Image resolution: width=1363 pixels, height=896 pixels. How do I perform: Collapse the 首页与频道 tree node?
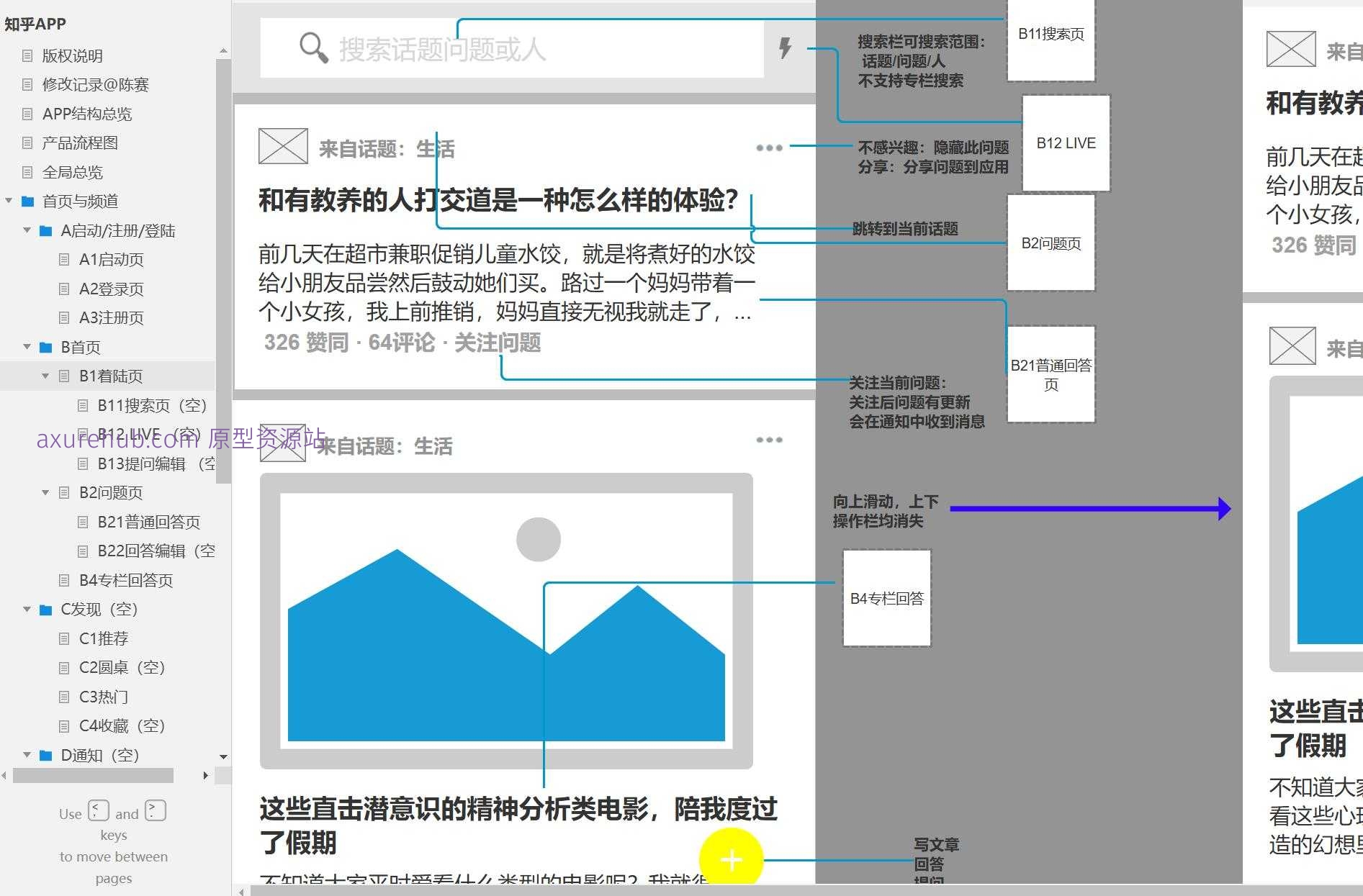click(x=8, y=202)
